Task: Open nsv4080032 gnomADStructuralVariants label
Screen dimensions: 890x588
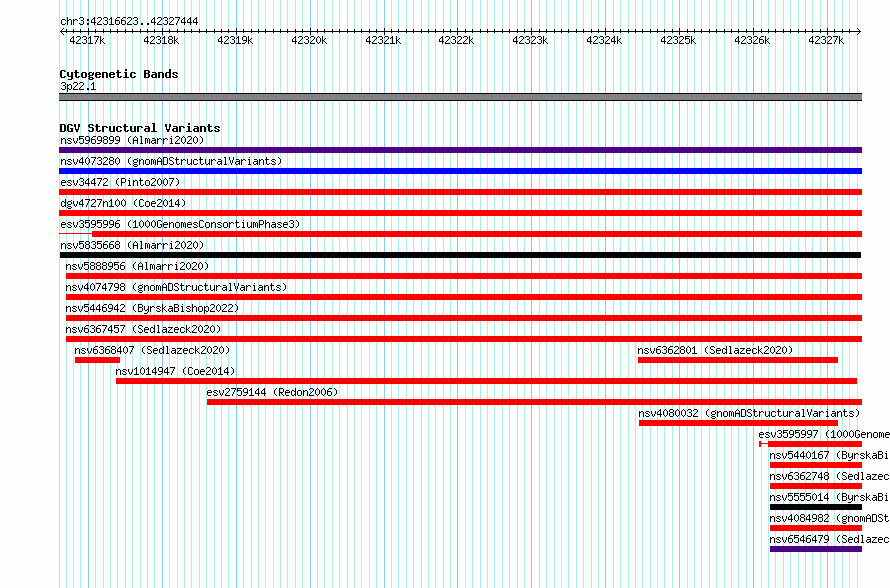Action: (x=749, y=413)
